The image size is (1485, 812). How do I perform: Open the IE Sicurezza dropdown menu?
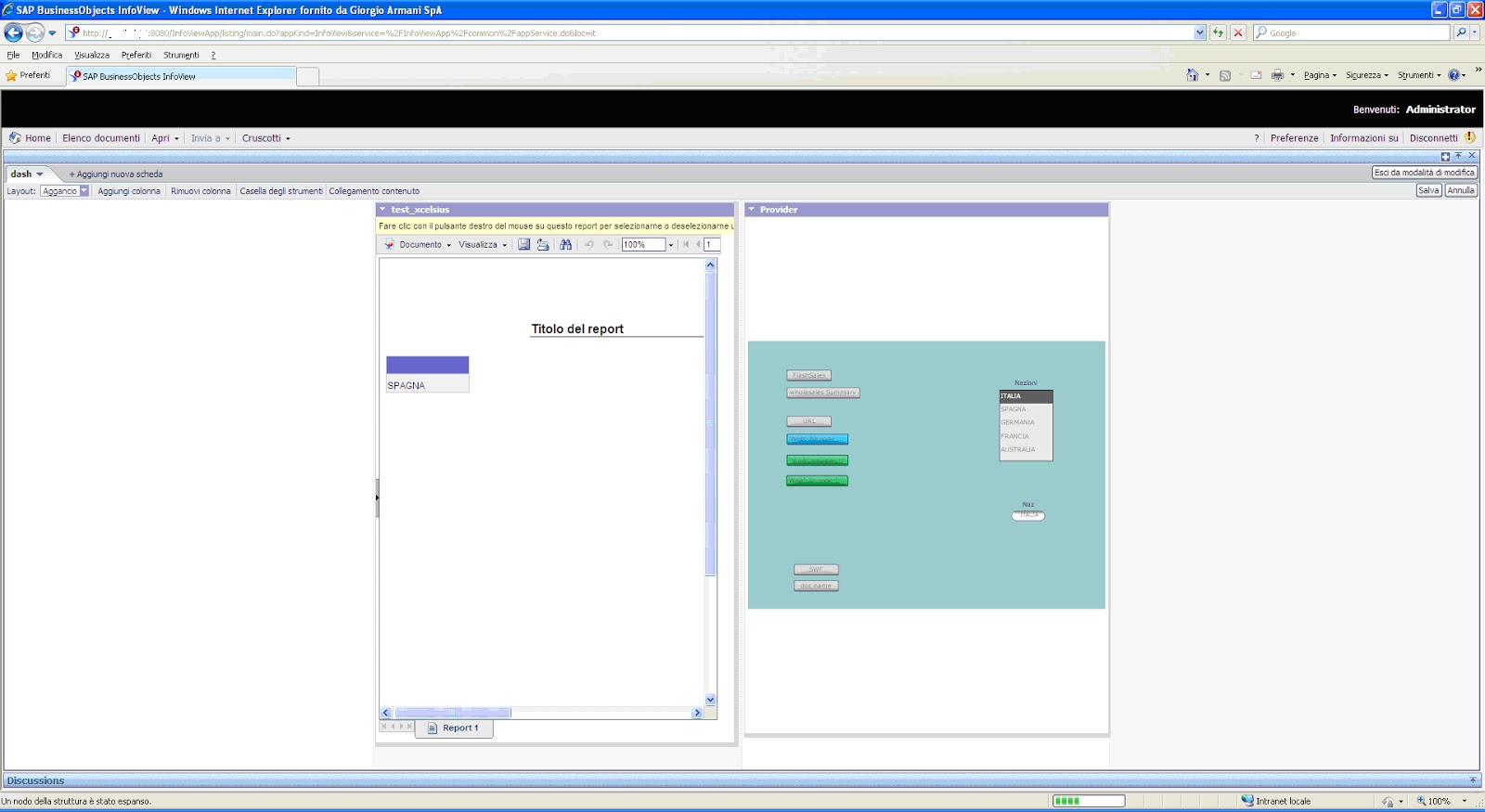tap(1367, 75)
